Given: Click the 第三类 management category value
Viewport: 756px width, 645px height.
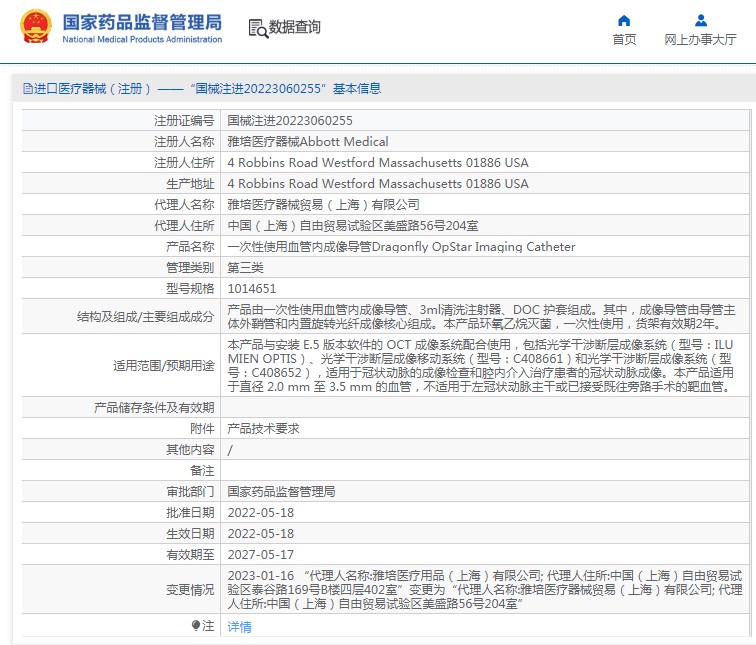Looking at the screenshot, I should click(x=245, y=267).
